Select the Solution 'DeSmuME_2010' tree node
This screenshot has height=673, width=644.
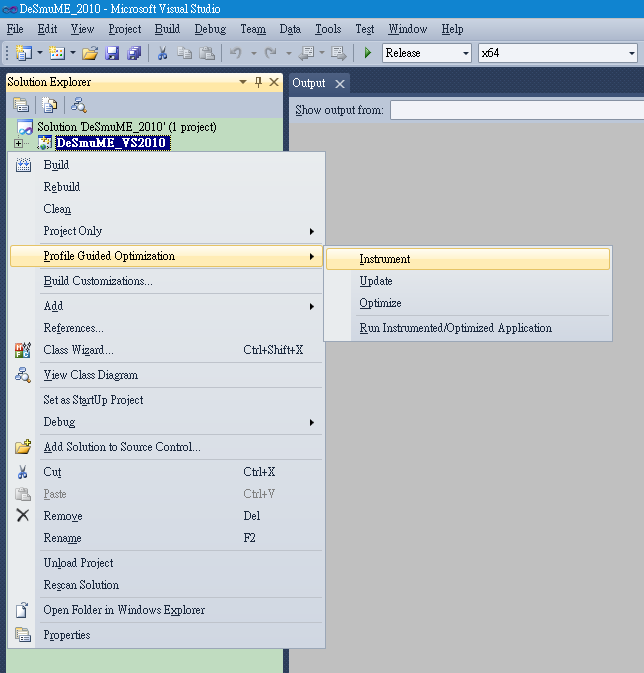pos(127,127)
